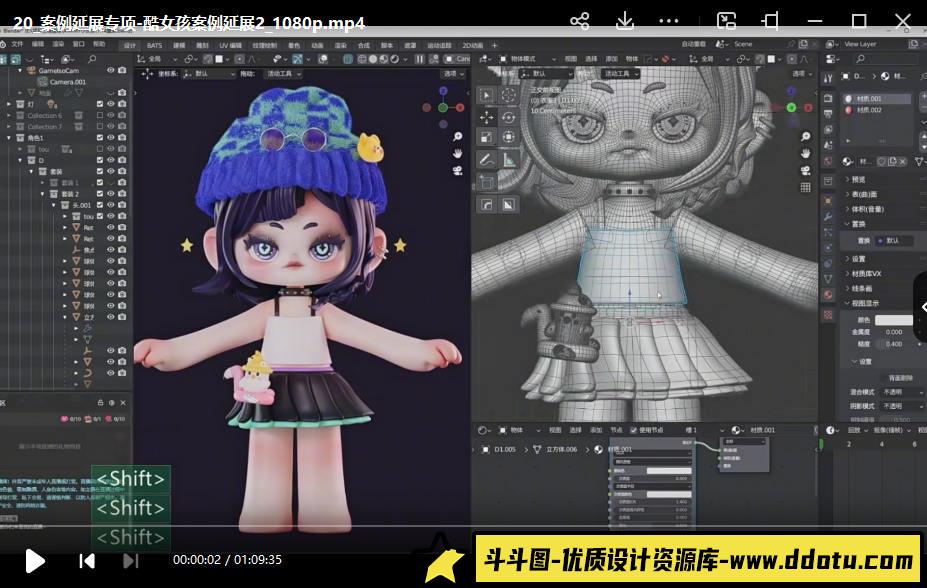Open the more options ellipsis menu
The height and width of the screenshot is (588, 927).
(x=669, y=21)
